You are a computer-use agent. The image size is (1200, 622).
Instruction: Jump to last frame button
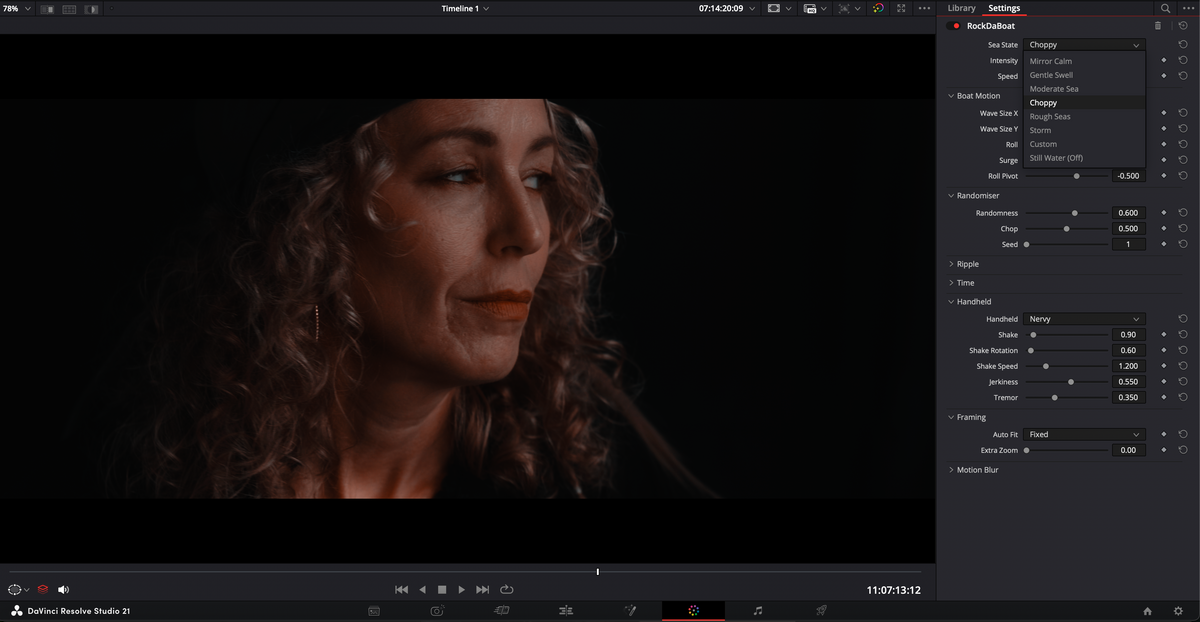click(483, 590)
